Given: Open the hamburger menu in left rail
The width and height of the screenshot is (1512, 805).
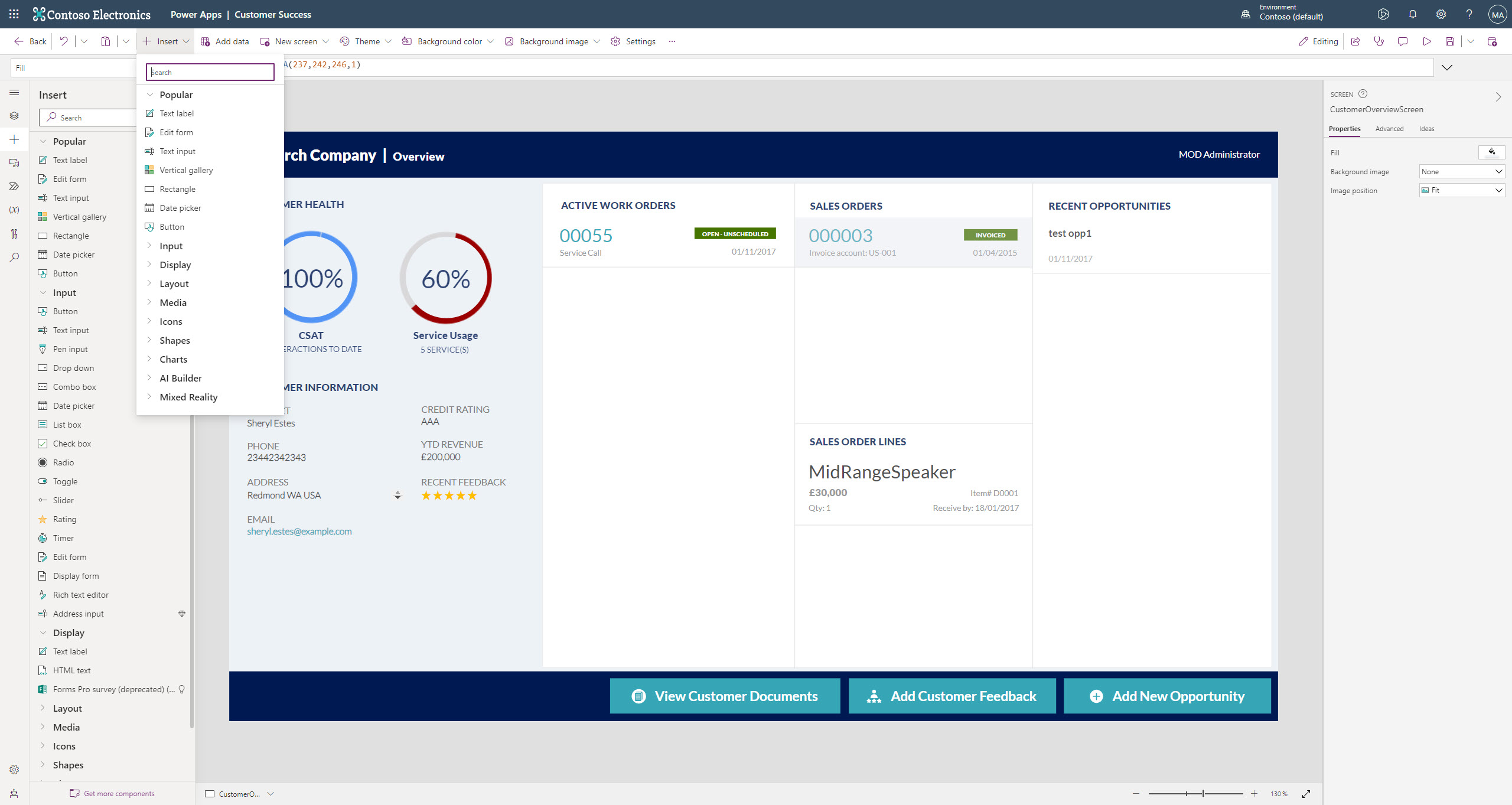Looking at the screenshot, I should [x=14, y=93].
